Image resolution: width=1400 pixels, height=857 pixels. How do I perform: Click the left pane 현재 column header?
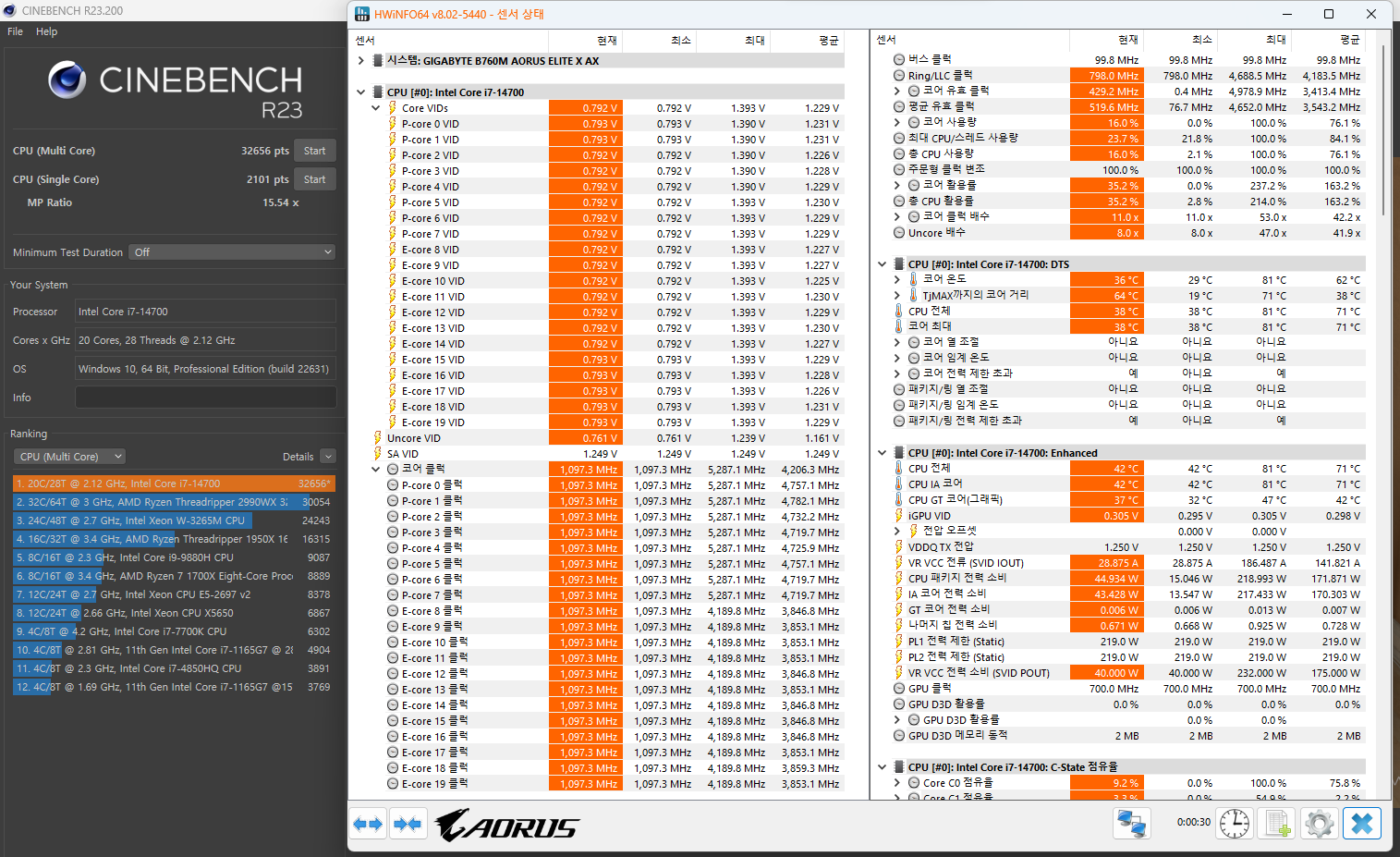click(585, 41)
